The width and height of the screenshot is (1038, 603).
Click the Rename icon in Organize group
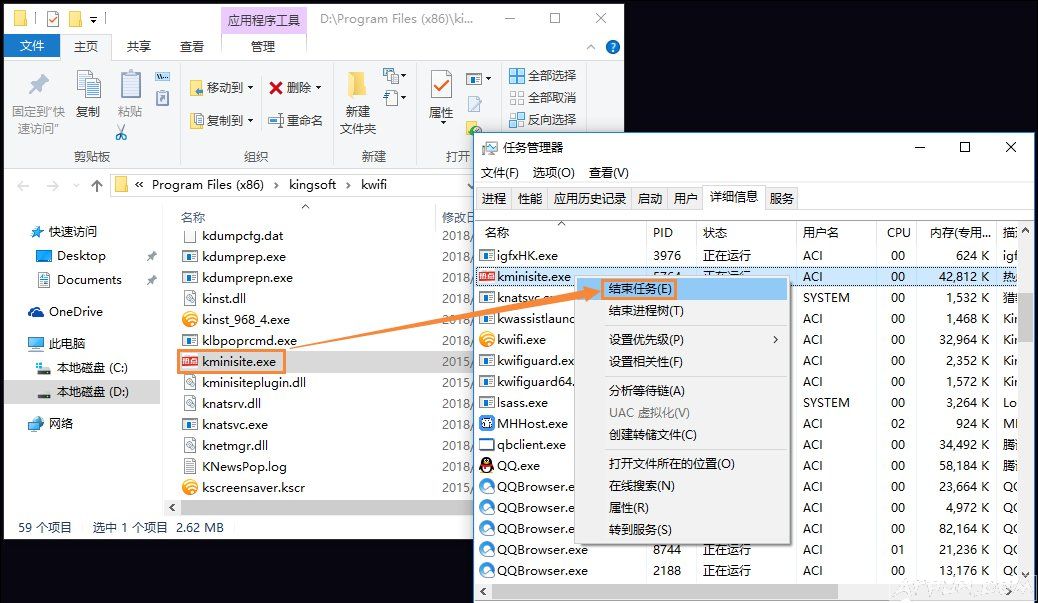[276, 120]
